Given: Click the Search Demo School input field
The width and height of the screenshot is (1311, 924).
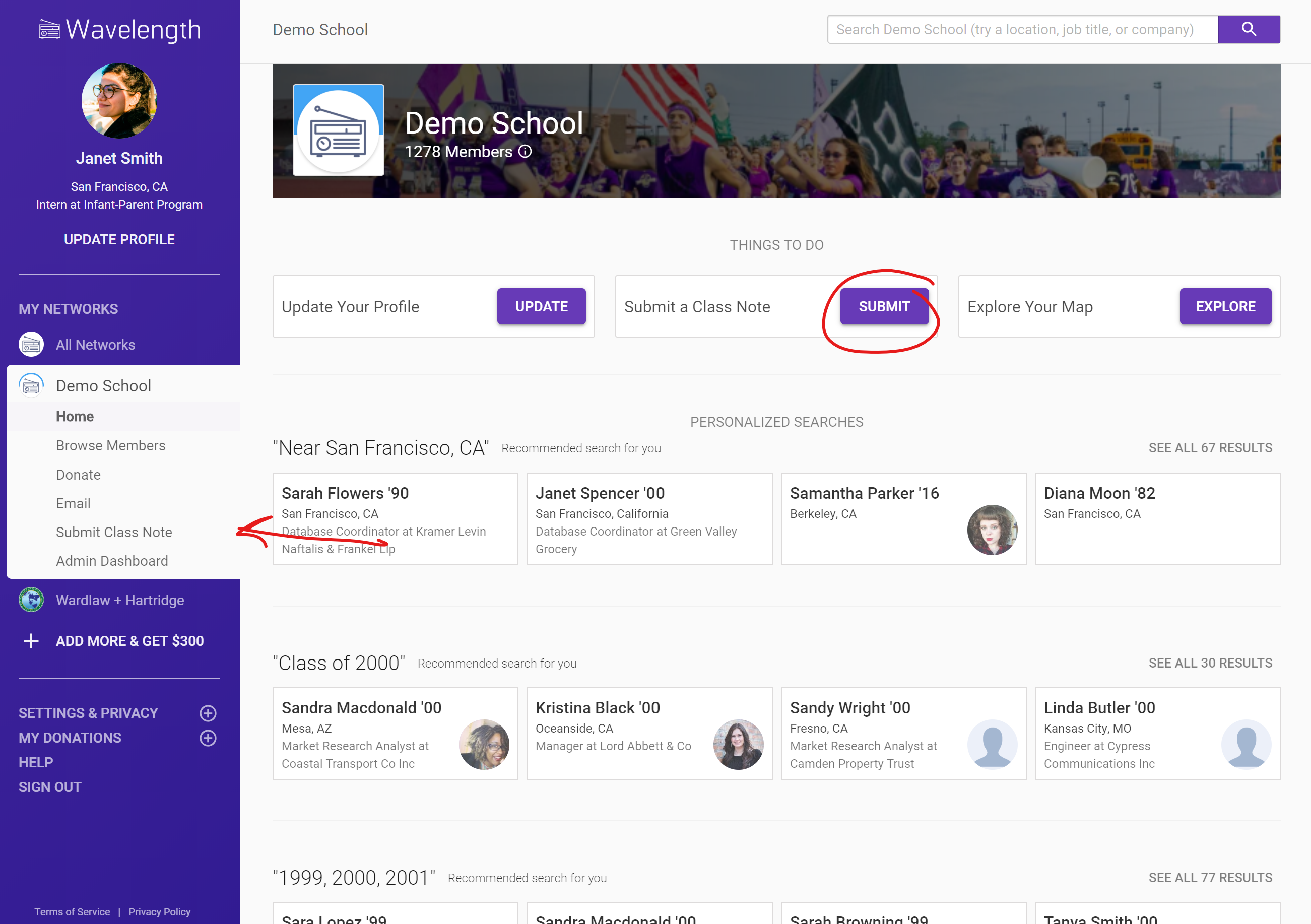Looking at the screenshot, I should click(1022, 29).
